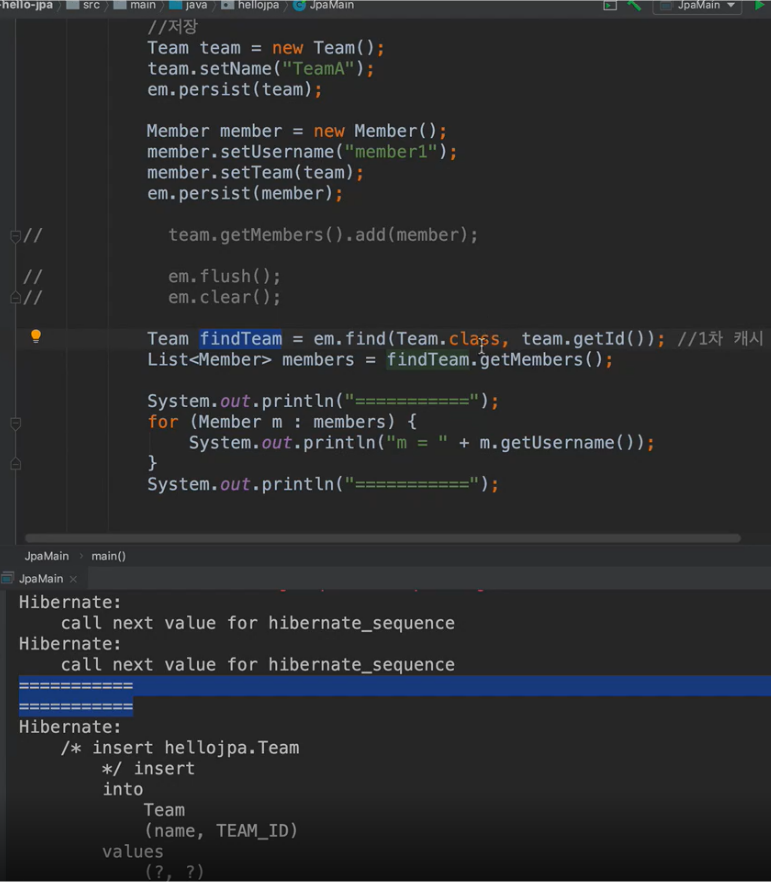
Task: Click the Build project hammer icon
Action: [634, 6]
